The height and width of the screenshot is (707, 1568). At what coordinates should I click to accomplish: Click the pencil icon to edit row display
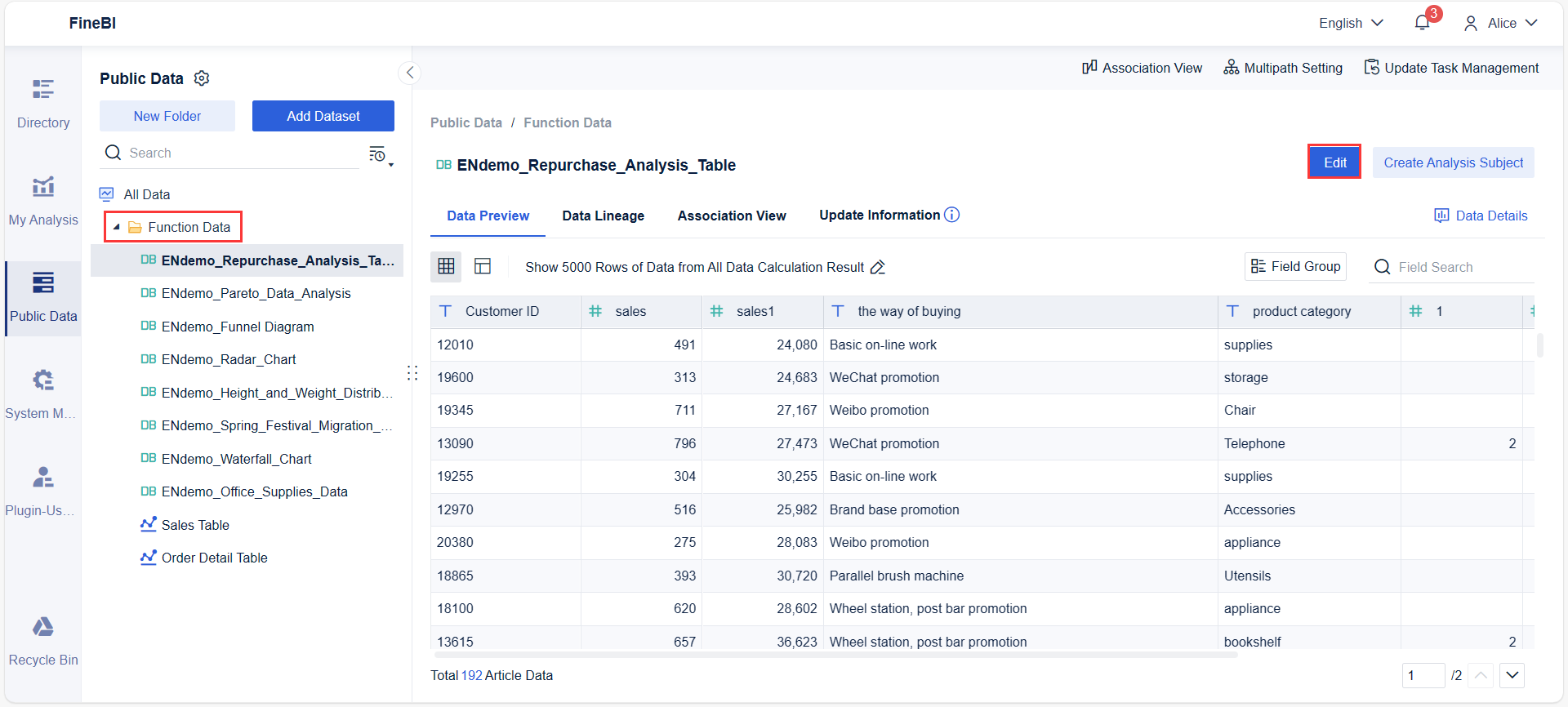point(878,267)
